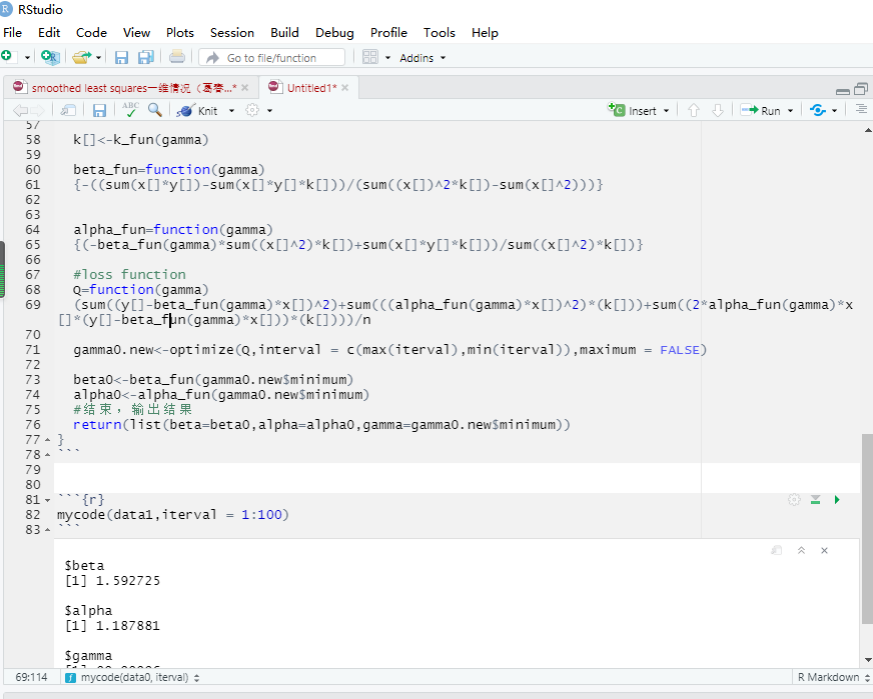Click the Create a Project icon
Image resolution: width=873 pixels, height=699 pixels.
(x=50, y=57)
